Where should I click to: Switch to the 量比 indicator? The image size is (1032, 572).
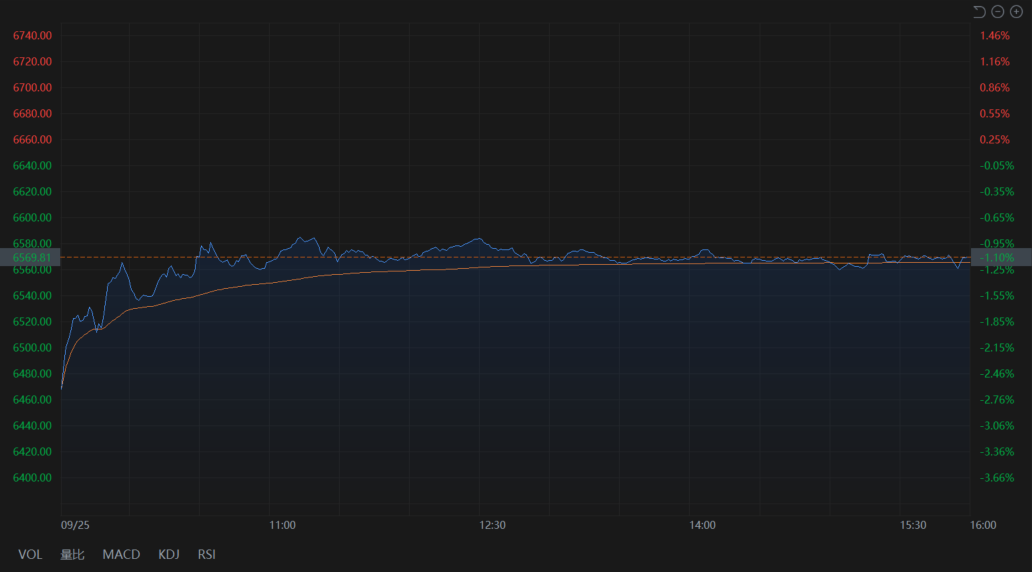(x=72, y=554)
